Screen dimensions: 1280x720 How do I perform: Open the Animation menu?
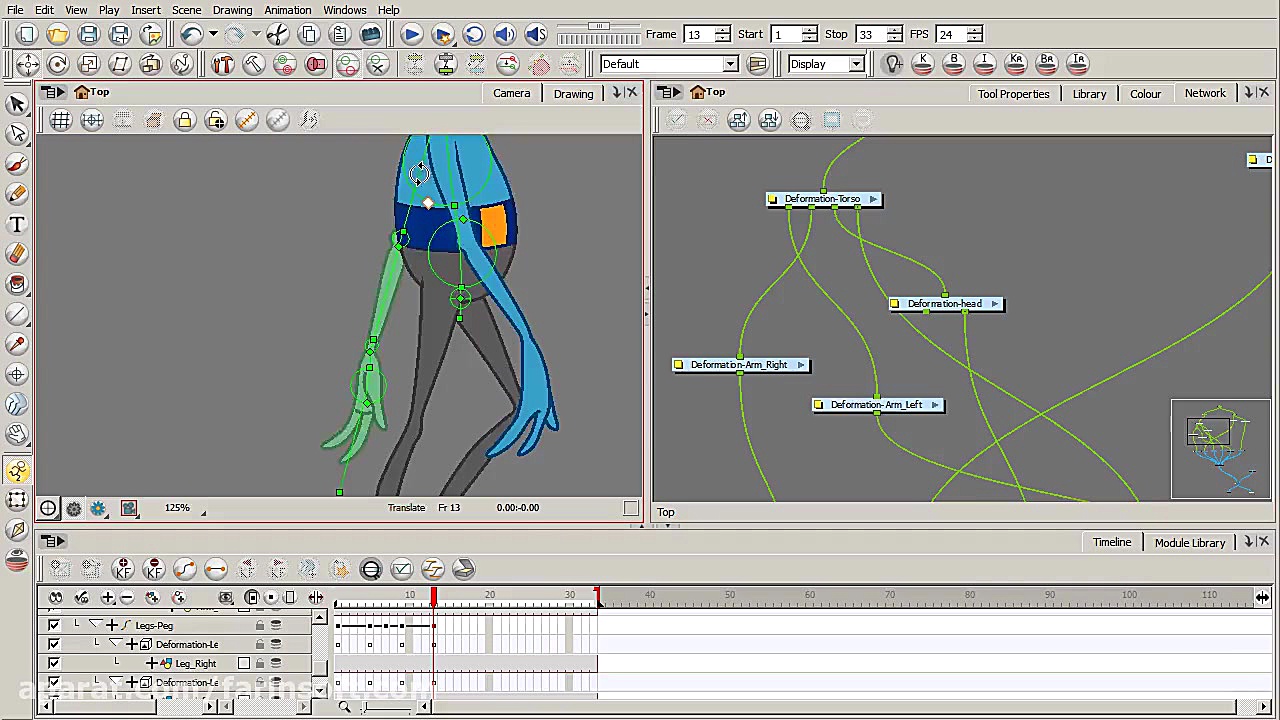point(287,10)
